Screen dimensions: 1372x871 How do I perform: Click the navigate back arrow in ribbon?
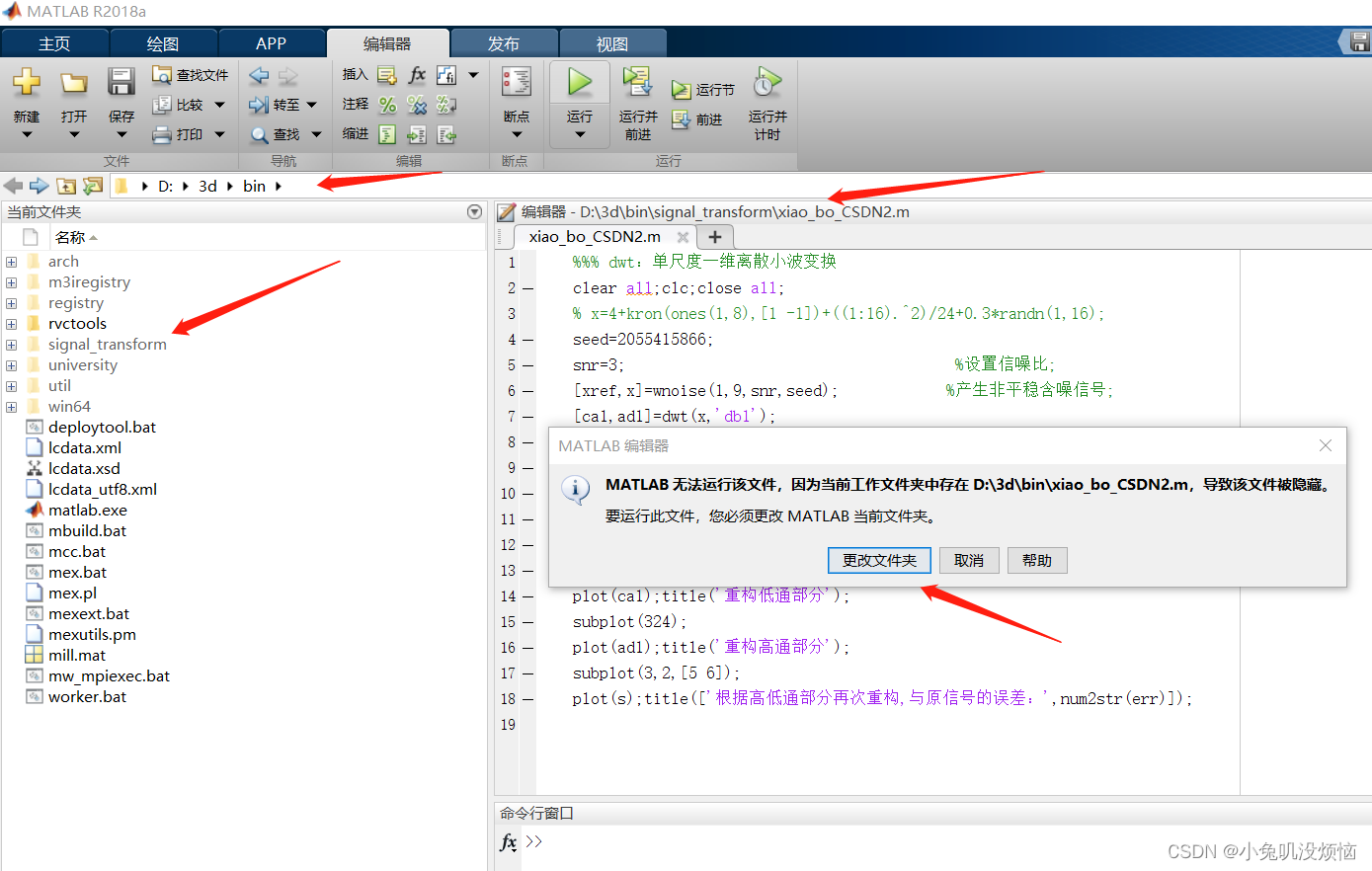[259, 75]
